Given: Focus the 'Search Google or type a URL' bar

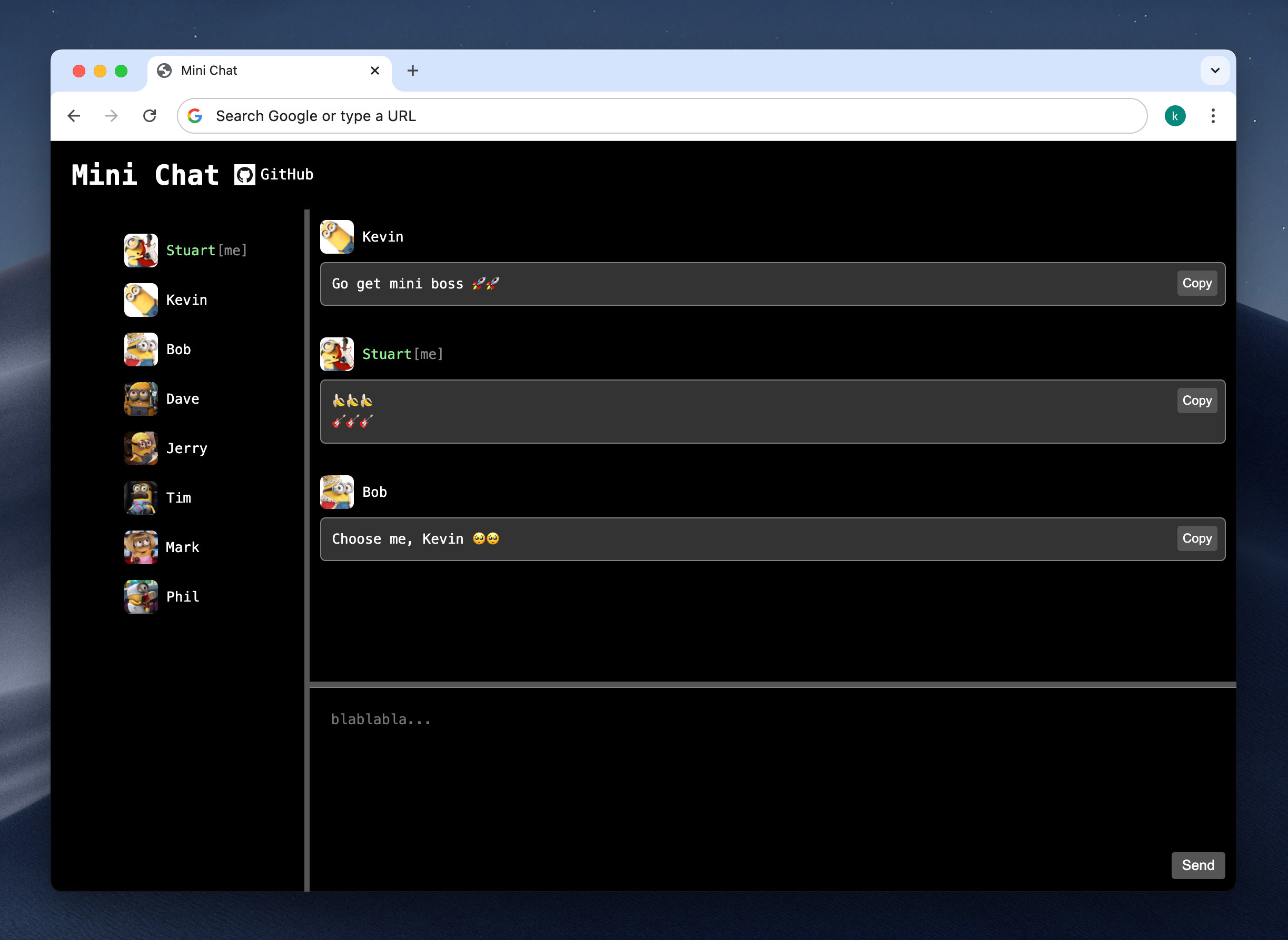Looking at the screenshot, I should pyautogui.click(x=662, y=116).
